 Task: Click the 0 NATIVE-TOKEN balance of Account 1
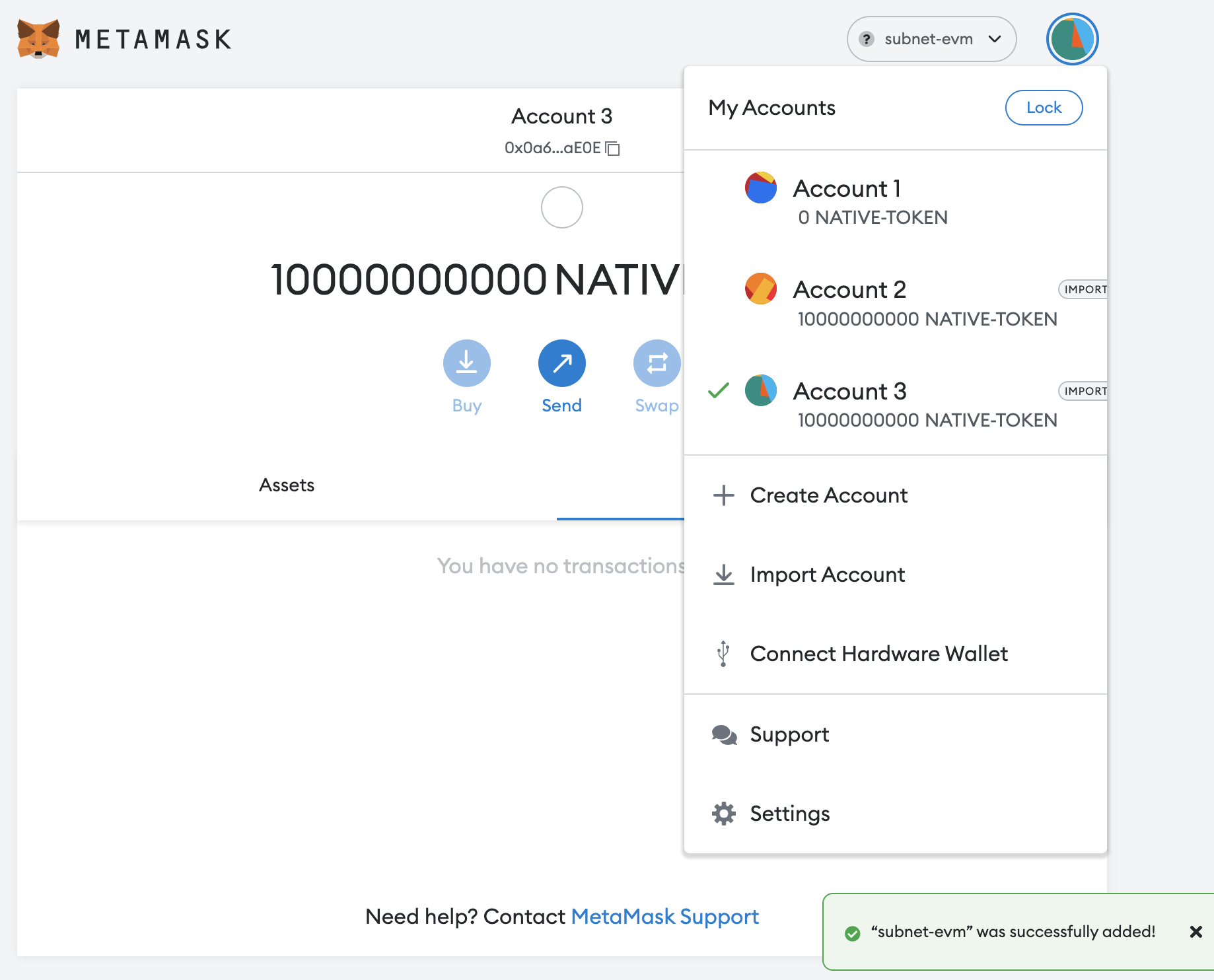click(x=873, y=217)
